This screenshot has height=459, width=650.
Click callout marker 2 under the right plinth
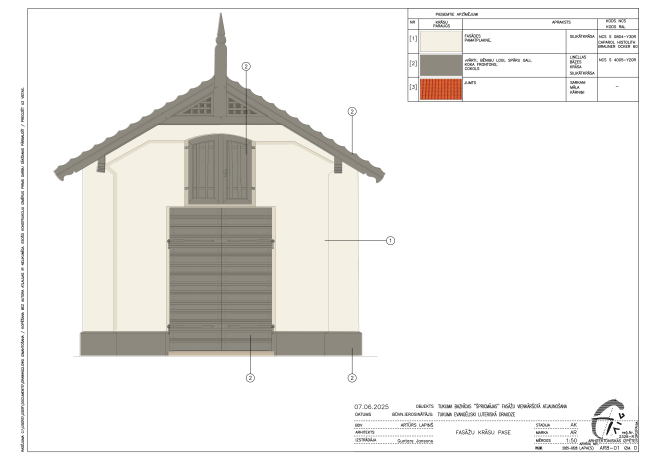[x=352, y=378]
